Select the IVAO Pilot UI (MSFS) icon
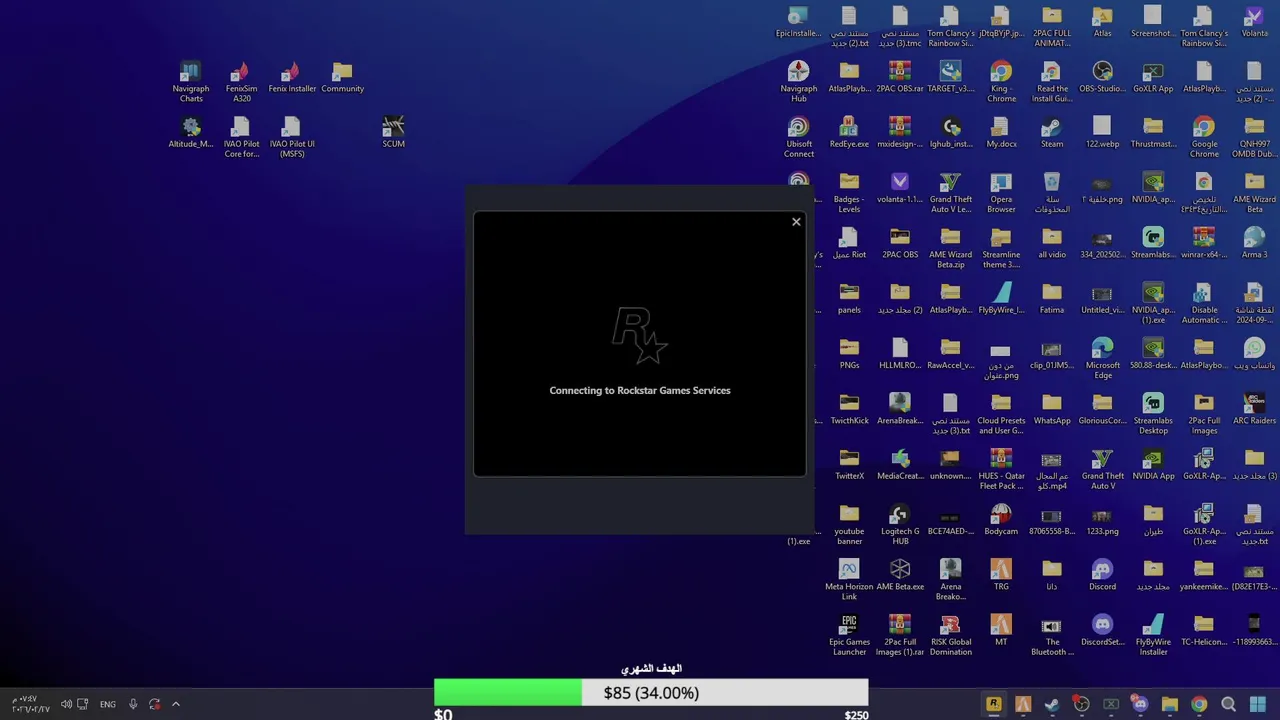Image resolution: width=1280 pixels, height=720 pixels. (292, 137)
